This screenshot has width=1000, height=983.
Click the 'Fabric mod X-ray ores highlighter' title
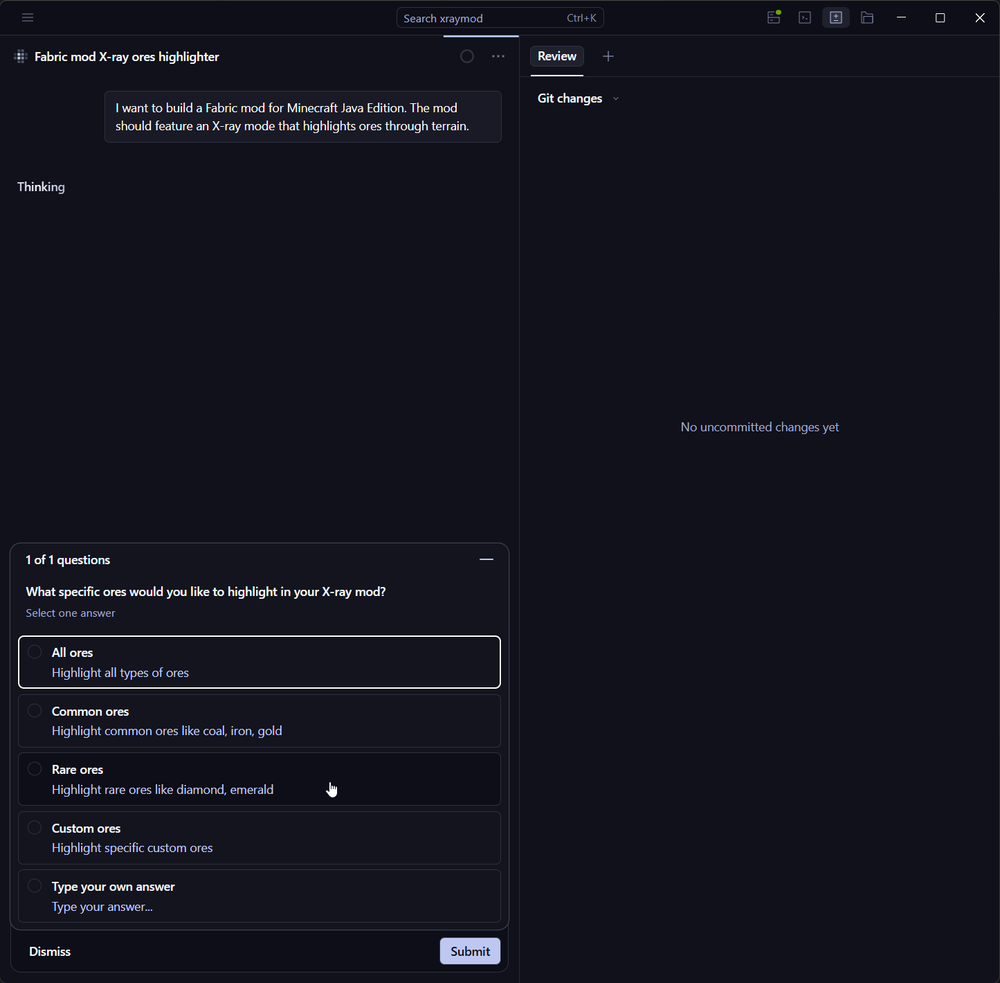point(126,57)
